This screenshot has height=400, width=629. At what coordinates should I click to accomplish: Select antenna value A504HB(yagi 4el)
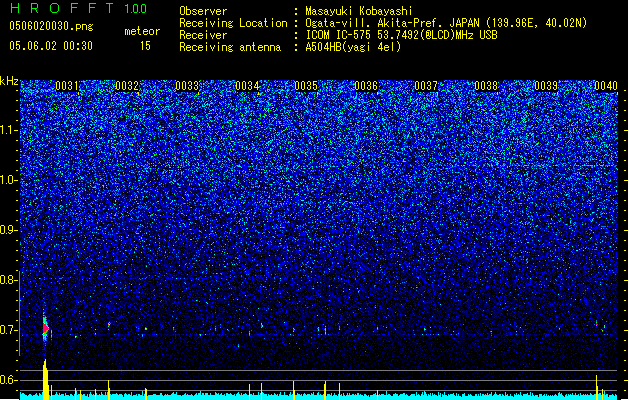tap(353, 47)
